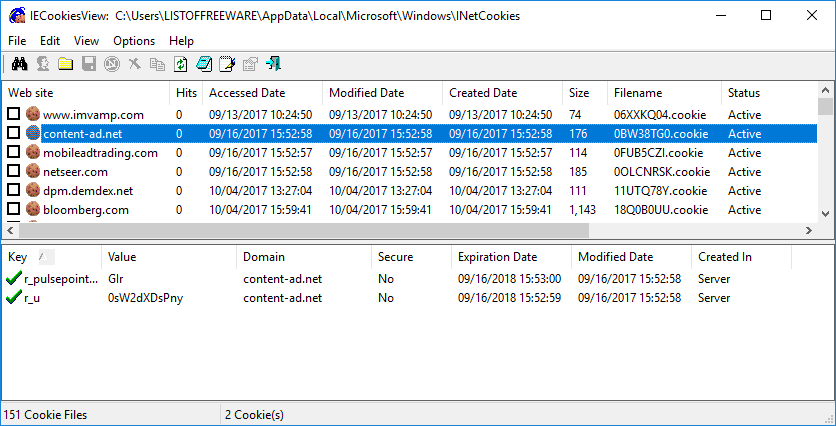Check the www.imvamp.com checkbox
The width and height of the screenshot is (836, 426).
pos(14,114)
